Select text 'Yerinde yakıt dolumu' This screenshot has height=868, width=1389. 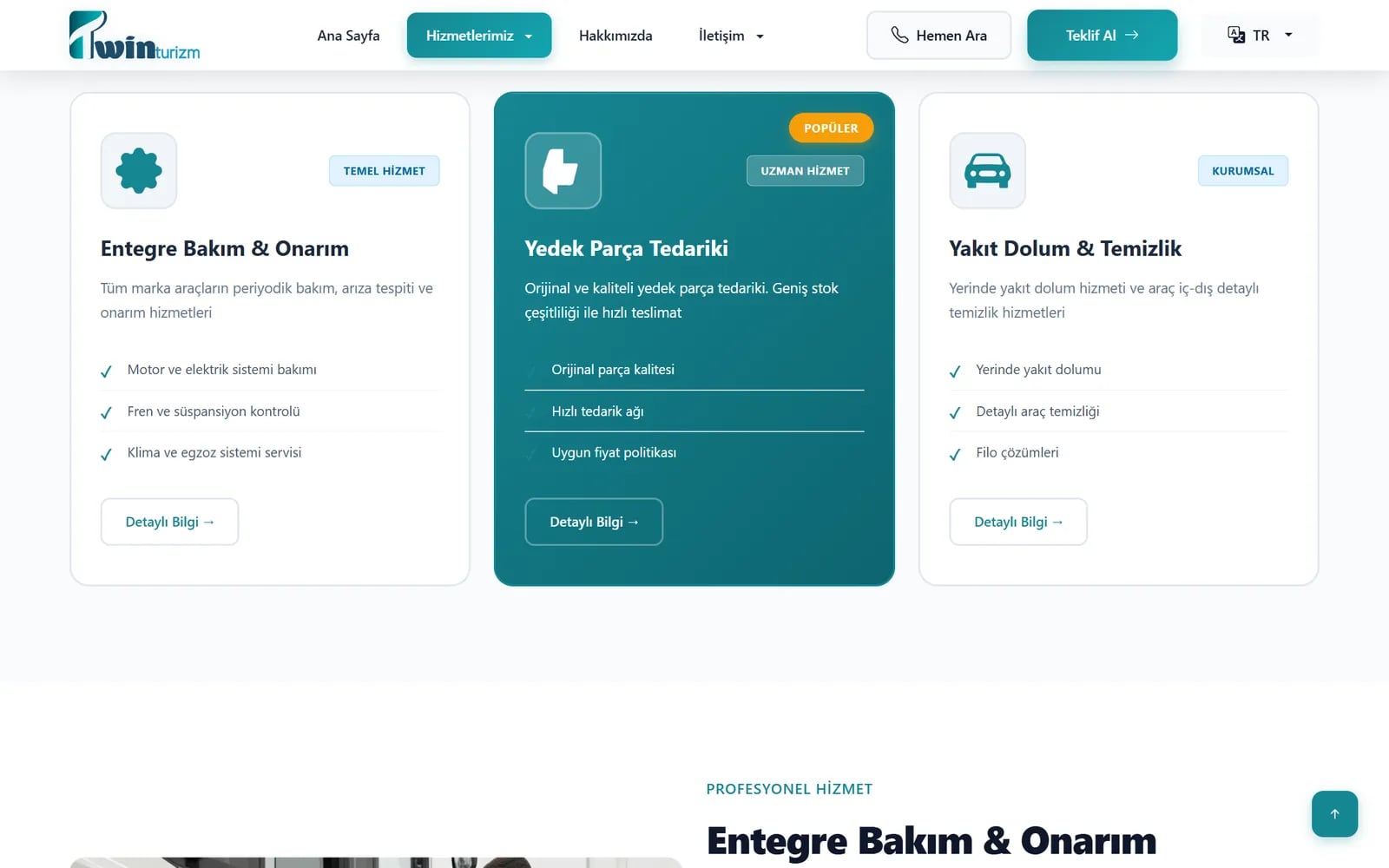click(1038, 370)
